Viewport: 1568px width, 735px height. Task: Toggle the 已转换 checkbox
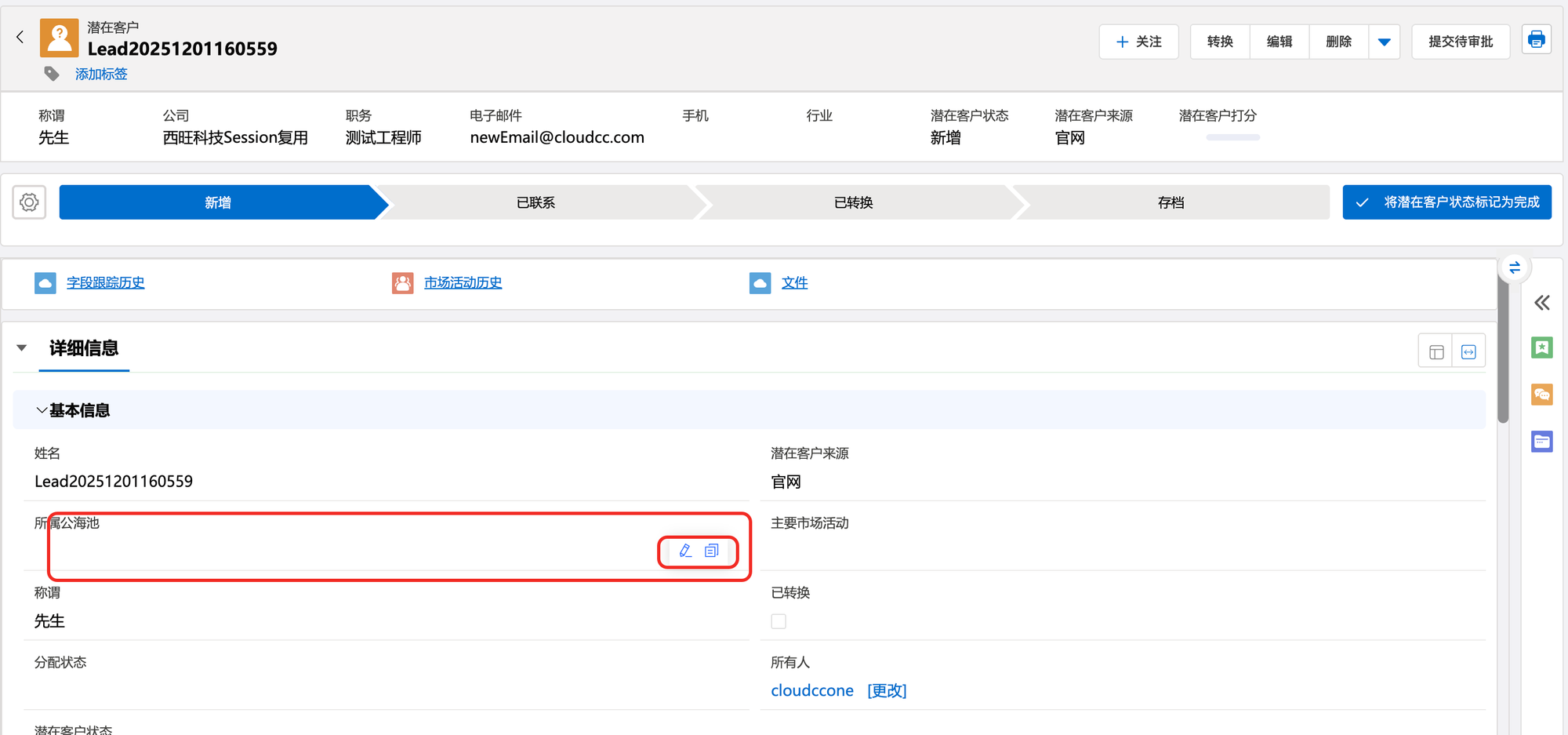[779, 621]
